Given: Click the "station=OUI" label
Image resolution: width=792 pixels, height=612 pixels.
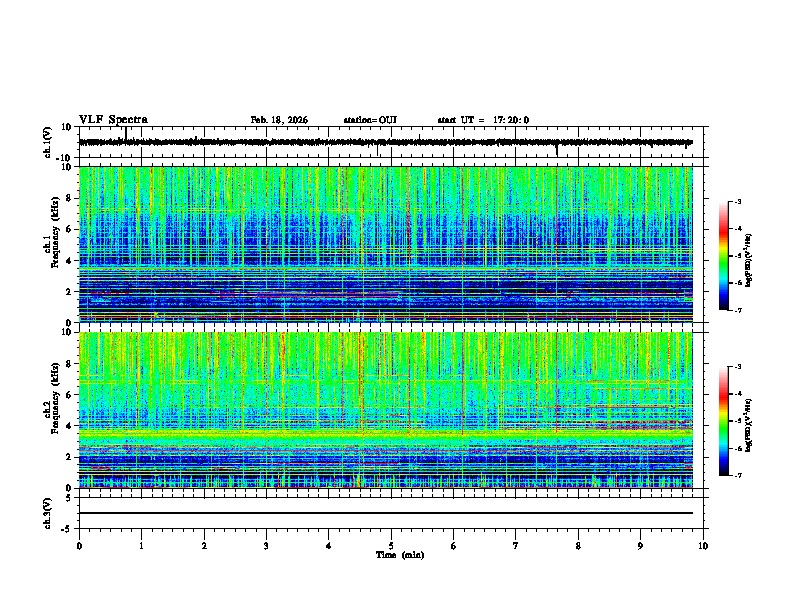Looking at the screenshot, I should pyautogui.click(x=370, y=120).
